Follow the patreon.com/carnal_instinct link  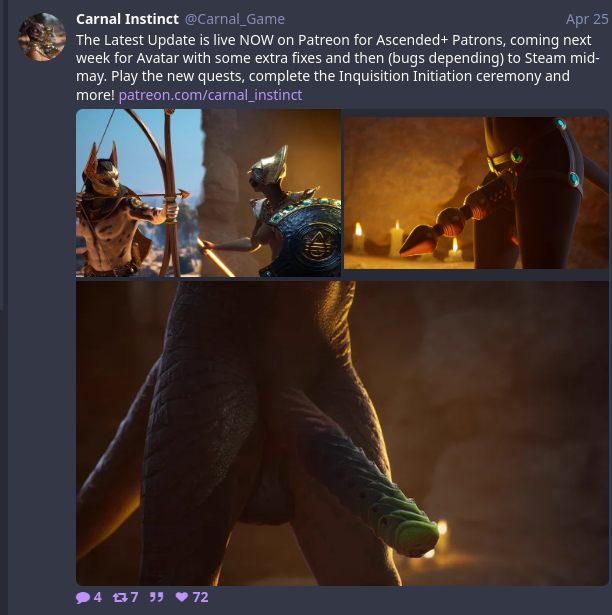(210, 95)
